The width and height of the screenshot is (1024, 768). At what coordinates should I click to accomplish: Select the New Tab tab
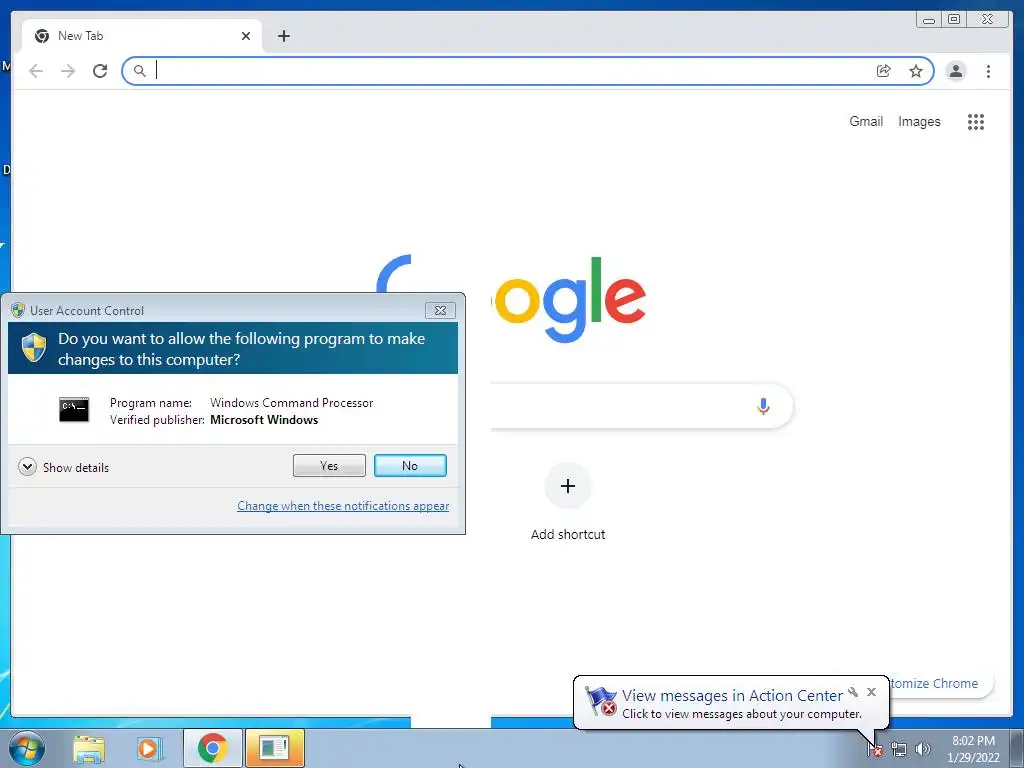[142, 36]
